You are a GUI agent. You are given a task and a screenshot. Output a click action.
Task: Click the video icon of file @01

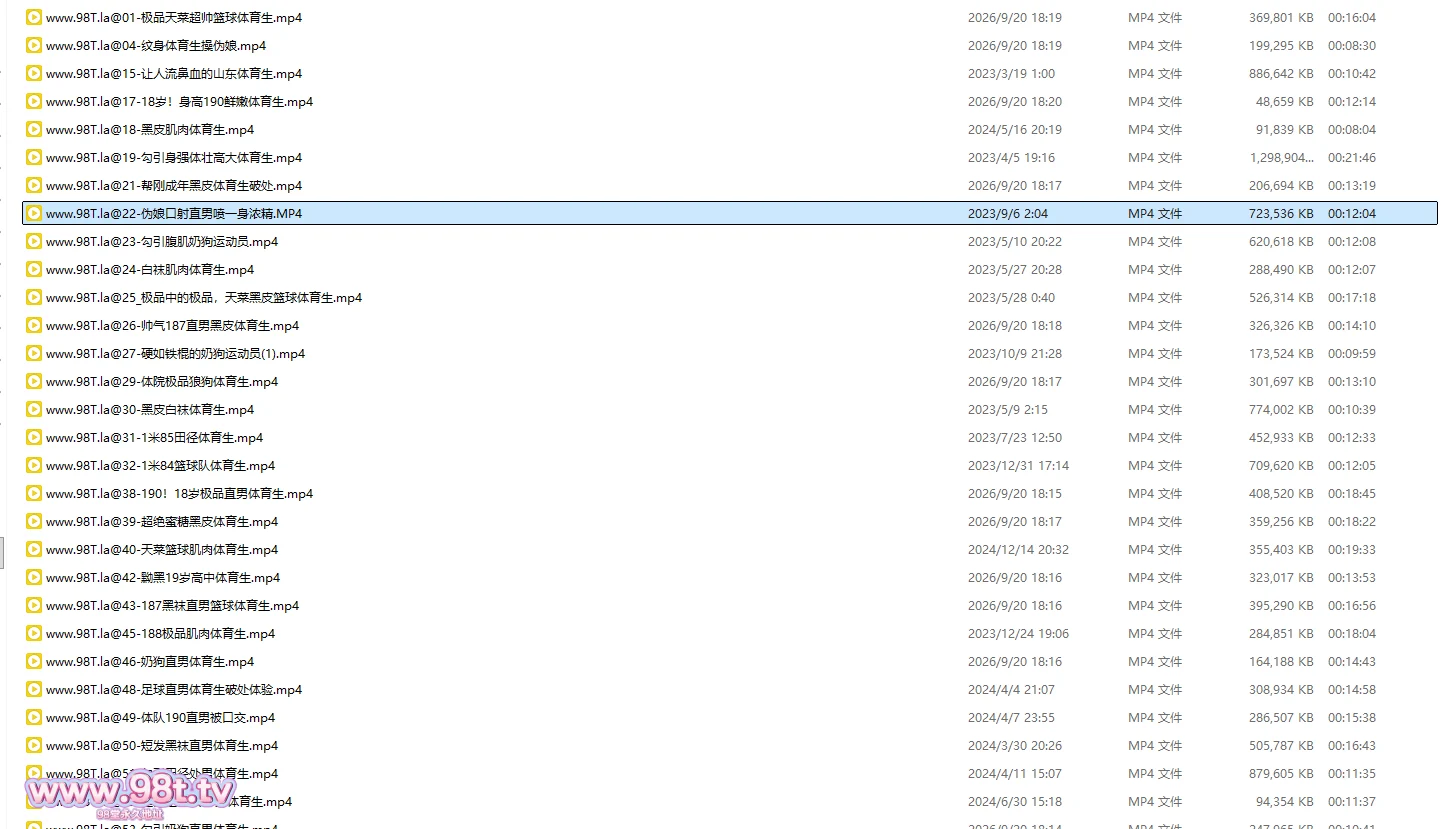[34, 18]
